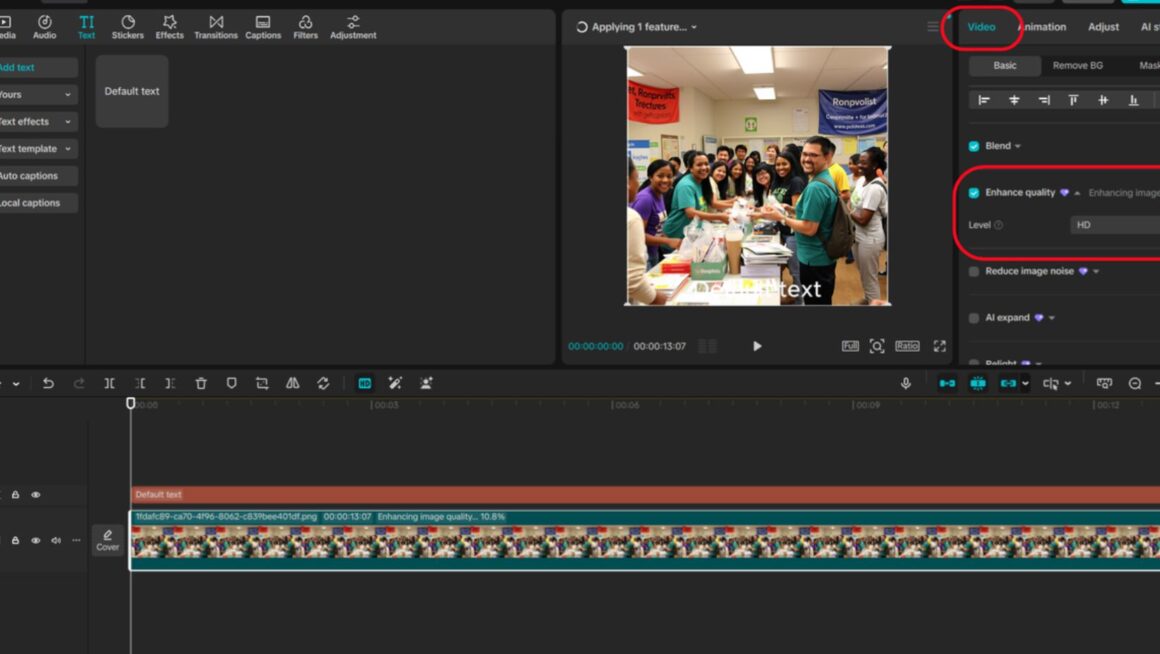Align the clip to the left
This screenshot has width=1160, height=654.
(x=984, y=100)
